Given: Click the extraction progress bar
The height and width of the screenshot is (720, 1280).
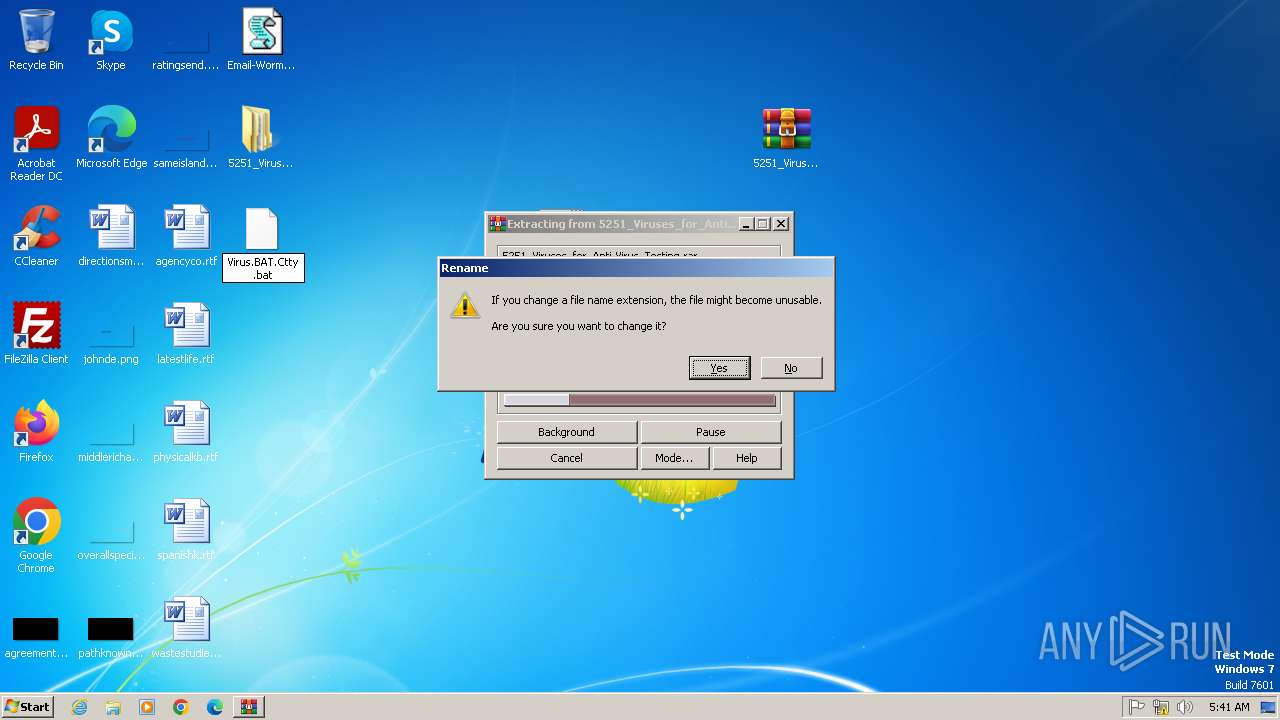Looking at the screenshot, I should coord(639,400).
